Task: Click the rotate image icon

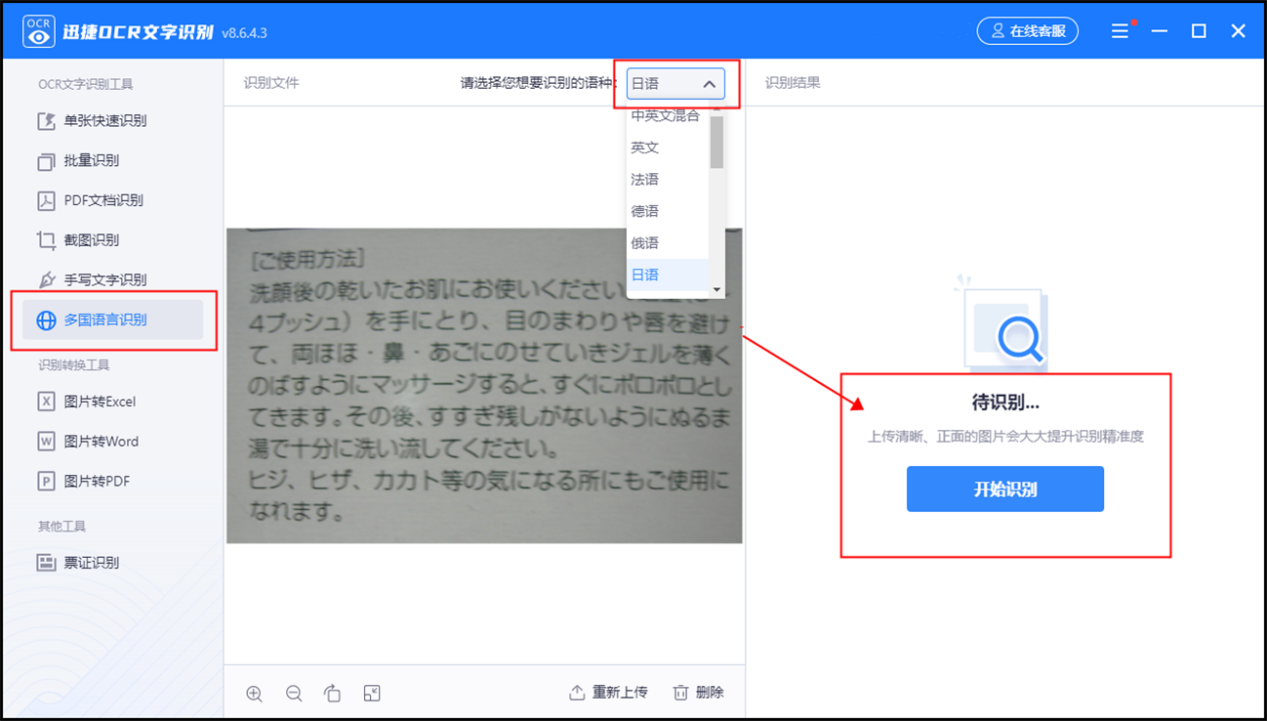Action: pyautogui.click(x=333, y=693)
